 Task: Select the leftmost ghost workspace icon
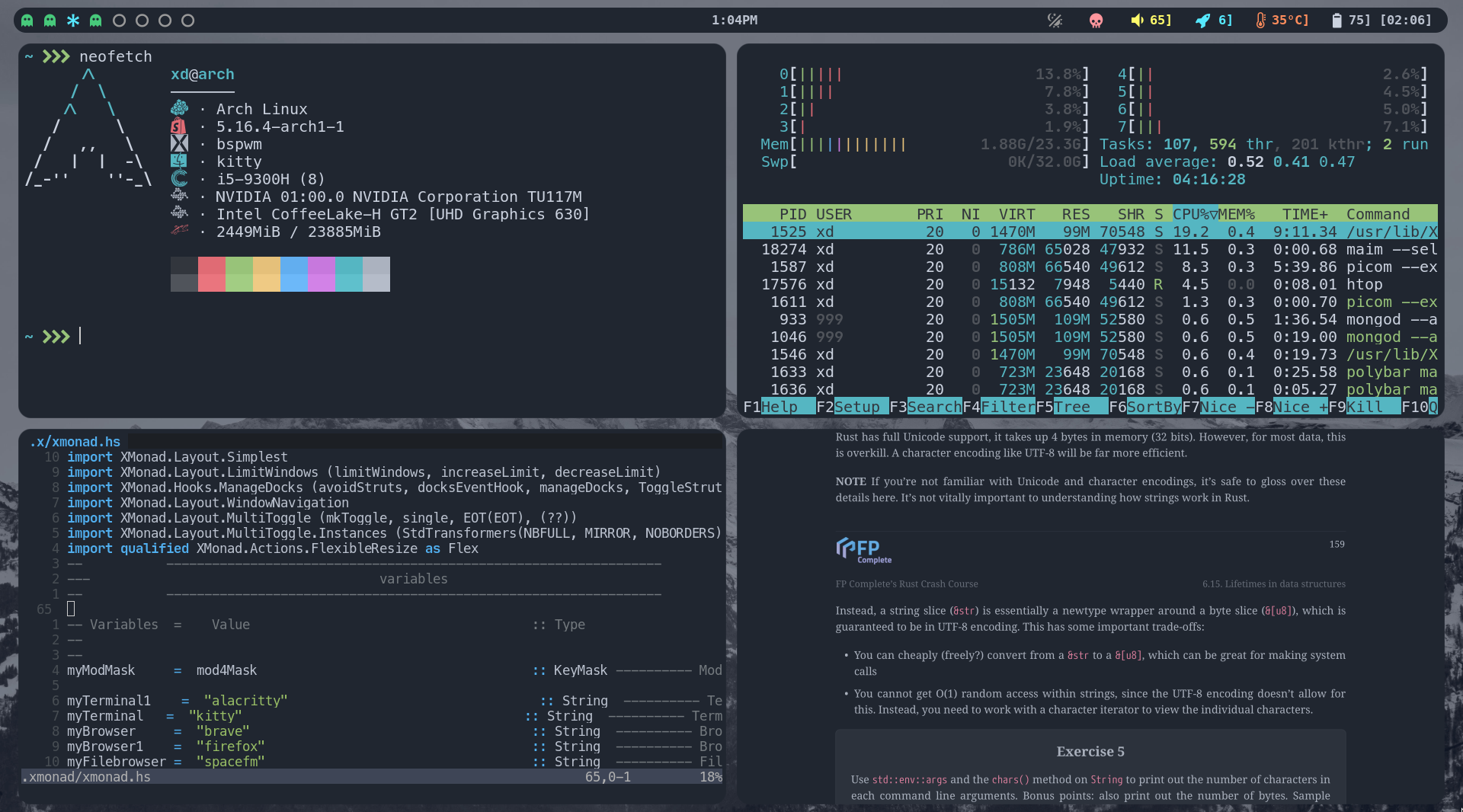pyautogui.click(x=27, y=21)
